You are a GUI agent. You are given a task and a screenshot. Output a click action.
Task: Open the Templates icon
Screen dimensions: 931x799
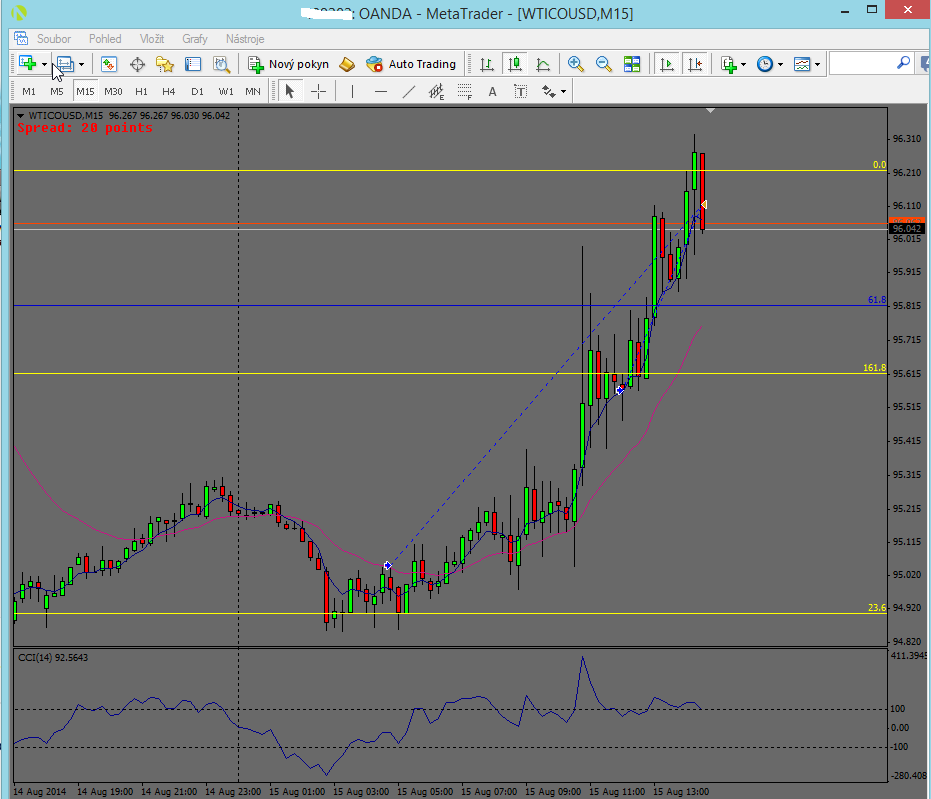click(802, 64)
